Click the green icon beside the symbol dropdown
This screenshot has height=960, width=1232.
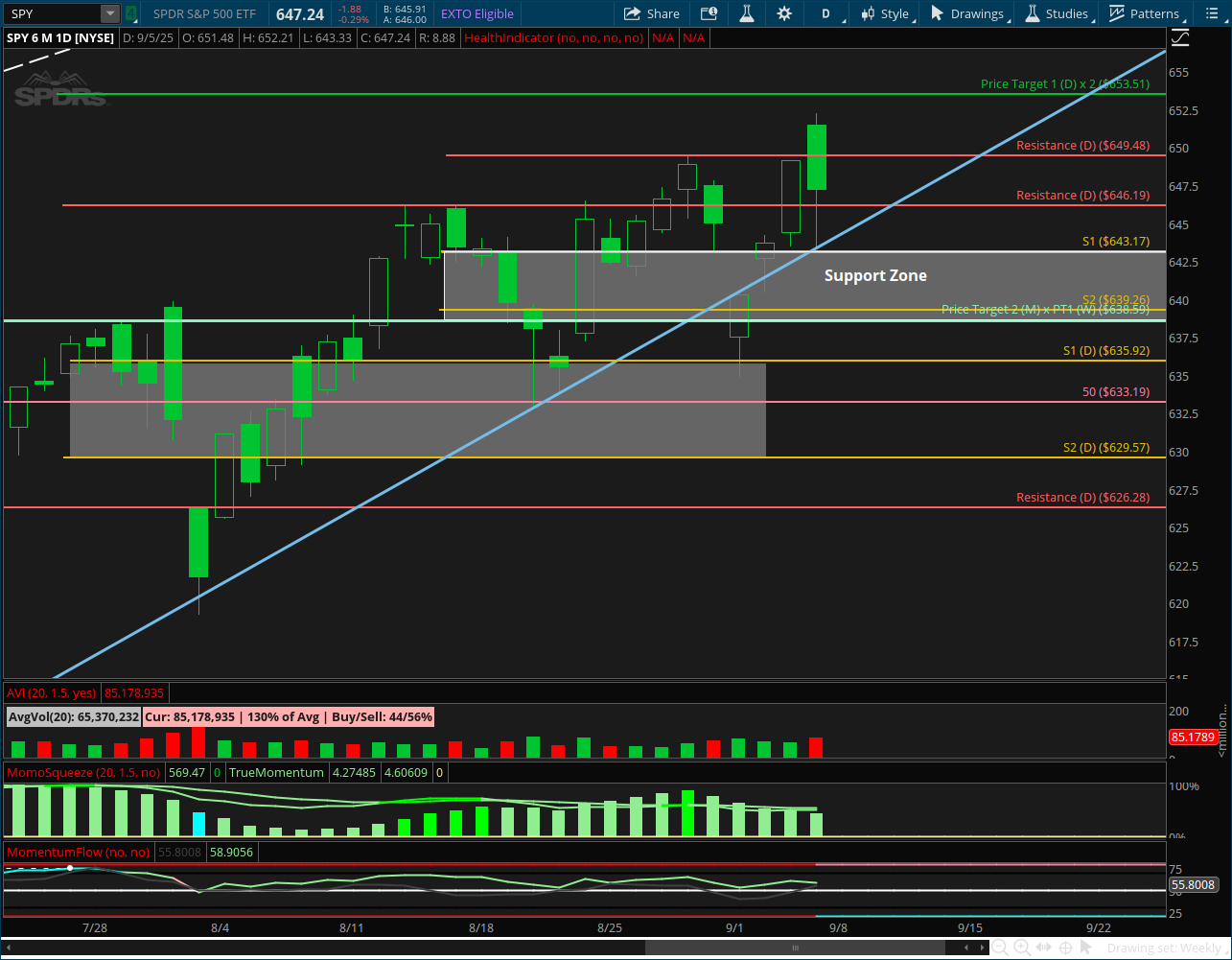click(x=130, y=13)
